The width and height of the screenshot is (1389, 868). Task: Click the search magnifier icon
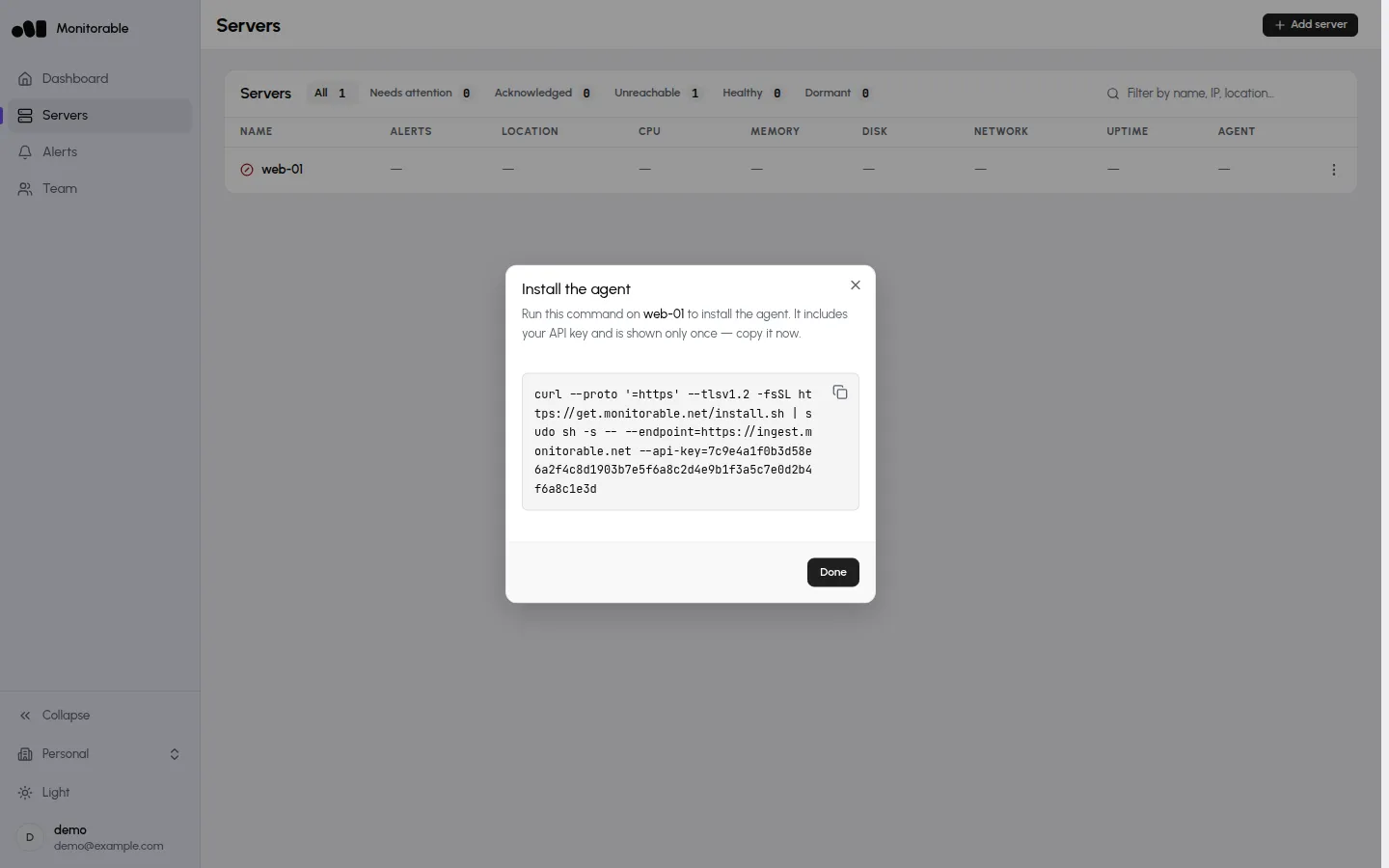point(1113,94)
